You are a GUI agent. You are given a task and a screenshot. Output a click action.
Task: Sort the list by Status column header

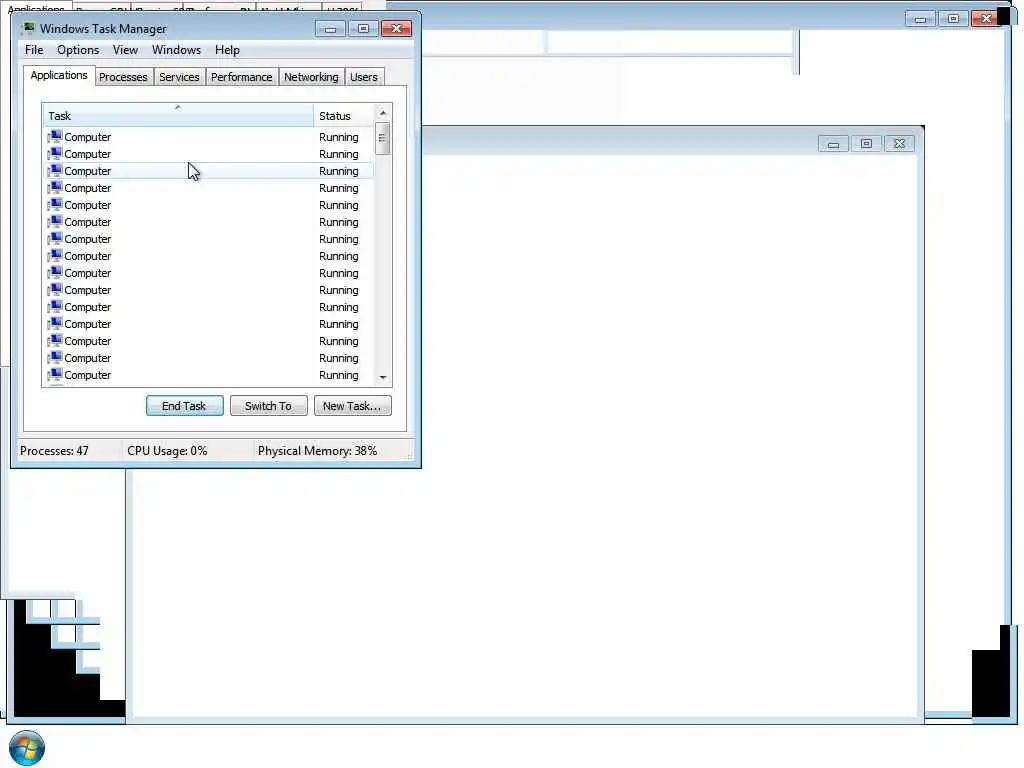pyautogui.click(x=342, y=116)
